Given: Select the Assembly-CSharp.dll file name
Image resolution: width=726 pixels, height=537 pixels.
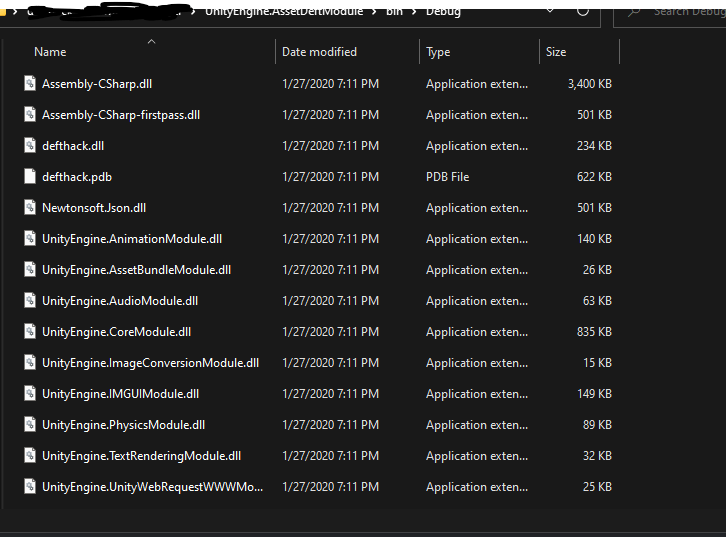Looking at the screenshot, I should tap(97, 84).
